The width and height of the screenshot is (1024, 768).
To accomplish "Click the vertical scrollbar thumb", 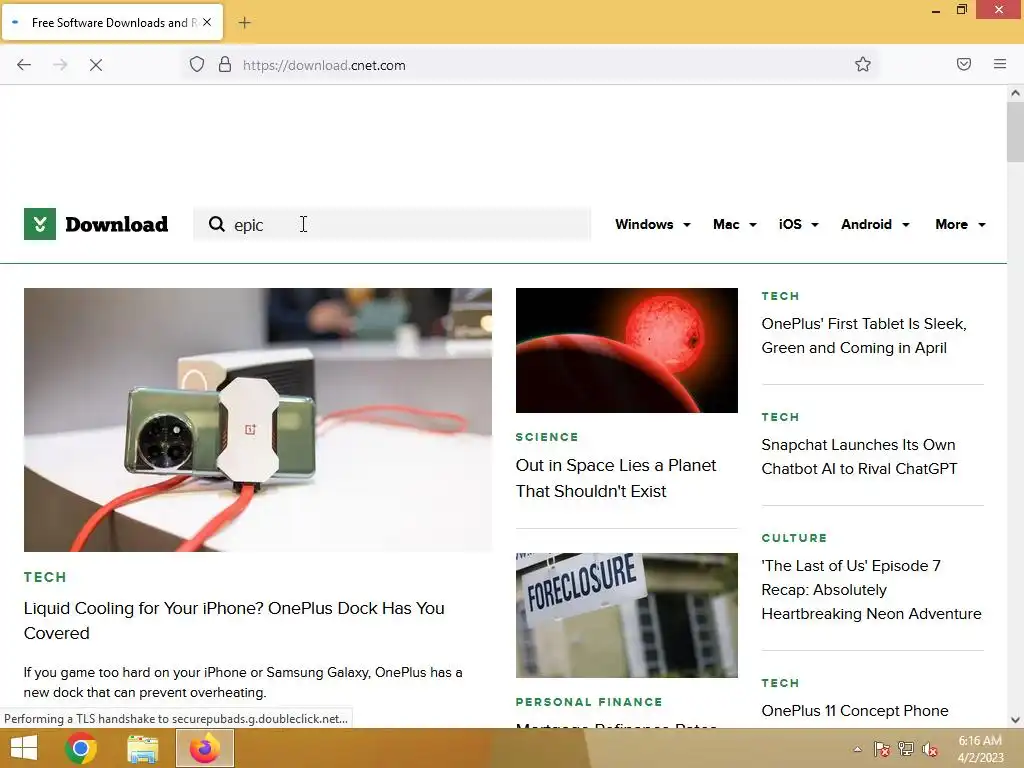I will click(1015, 132).
